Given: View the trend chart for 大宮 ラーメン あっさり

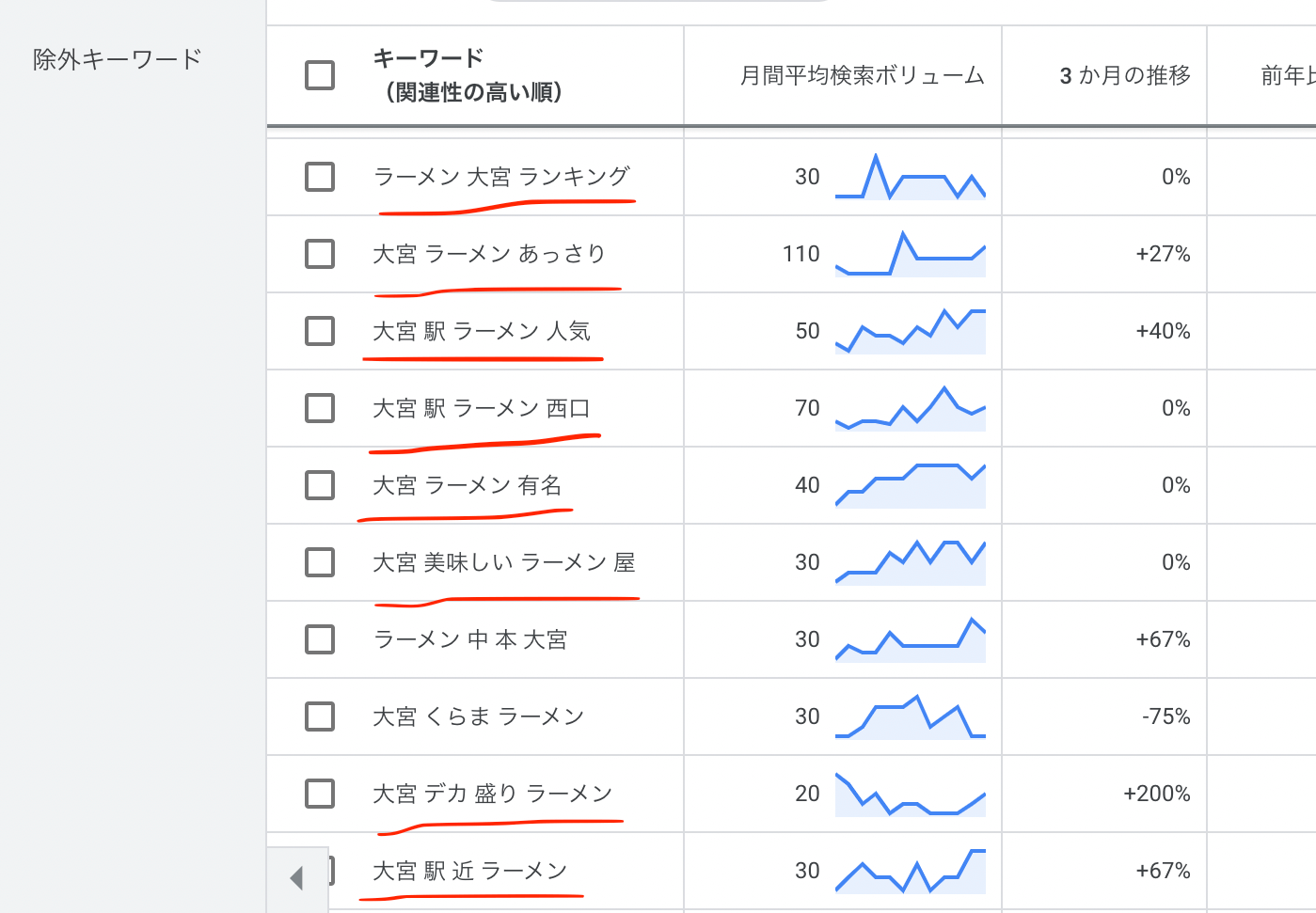Looking at the screenshot, I should 910,254.
